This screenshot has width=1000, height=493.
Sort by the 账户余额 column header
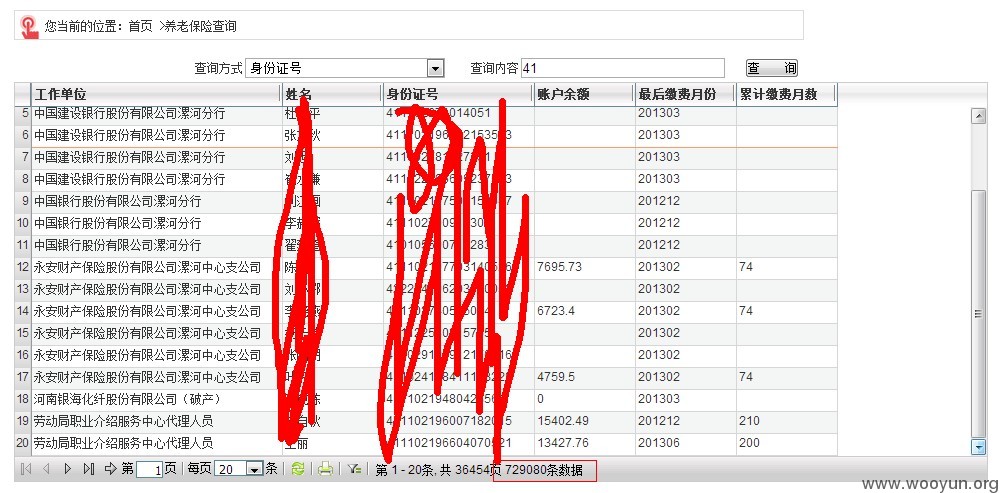tap(584, 94)
